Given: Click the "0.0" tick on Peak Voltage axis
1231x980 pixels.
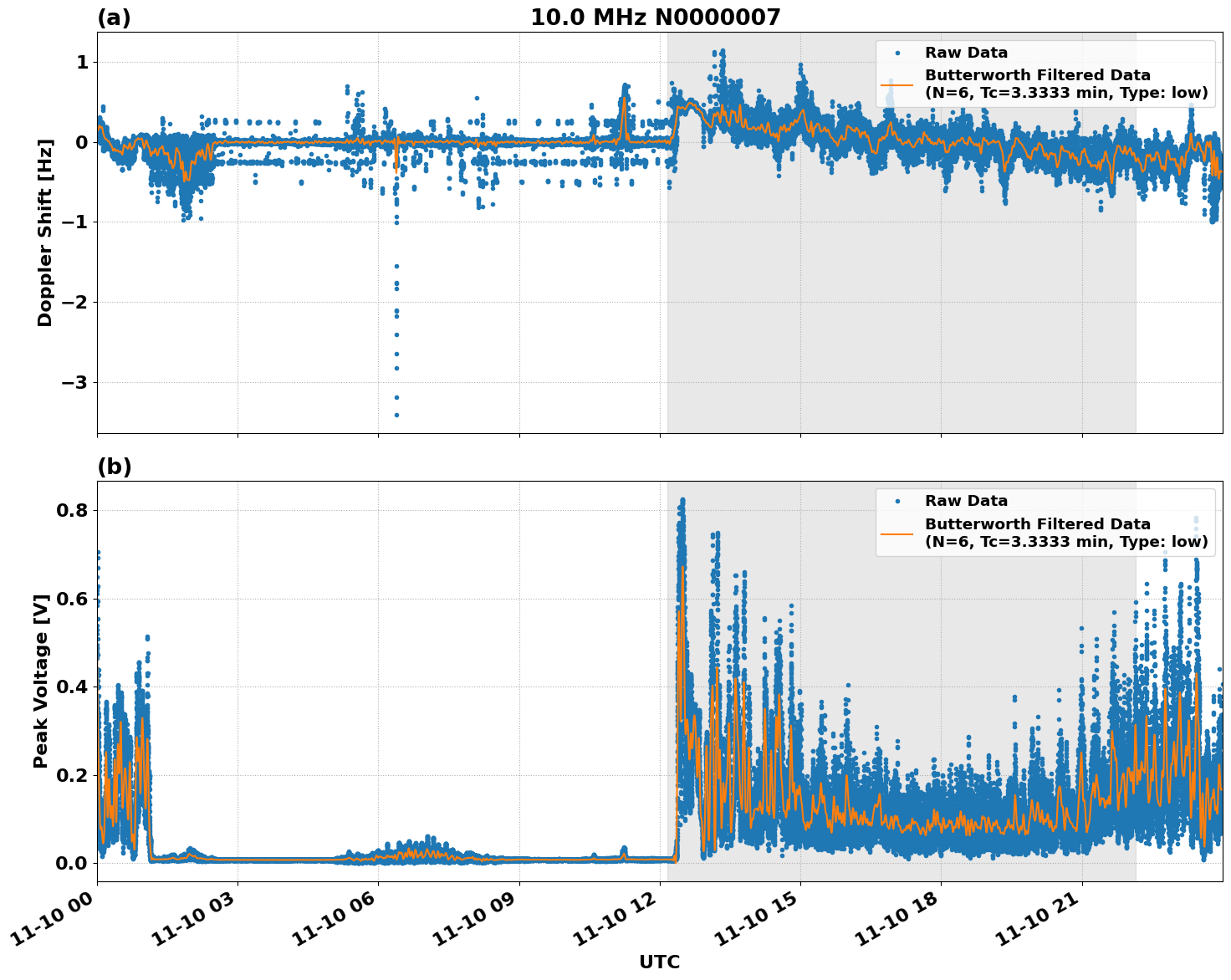Looking at the screenshot, I should [x=72, y=863].
